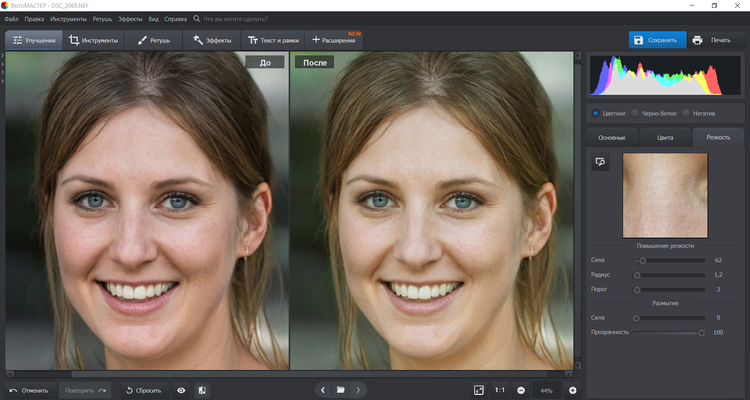Click fit-to-screen zoom icon
This screenshot has width=750, height=400.
tap(479, 389)
